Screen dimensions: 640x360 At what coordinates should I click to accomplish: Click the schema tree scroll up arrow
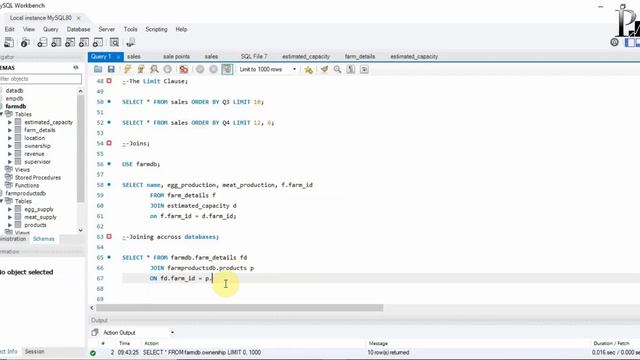point(80,91)
